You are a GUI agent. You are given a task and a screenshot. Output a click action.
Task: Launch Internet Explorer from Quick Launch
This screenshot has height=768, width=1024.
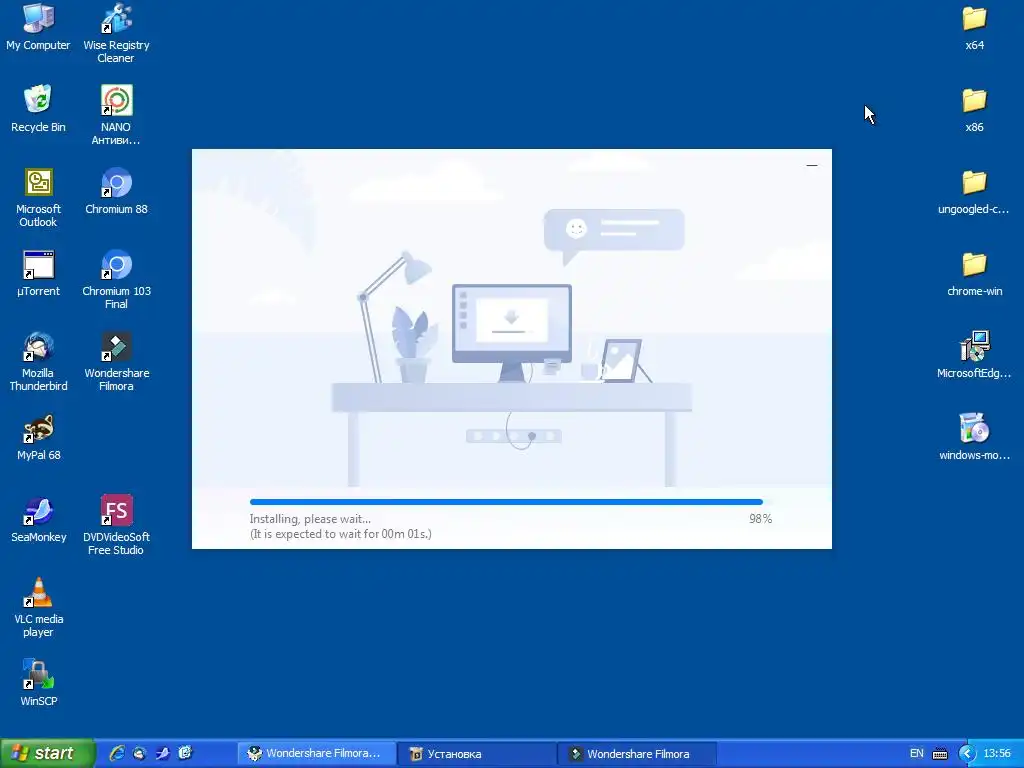[117, 753]
